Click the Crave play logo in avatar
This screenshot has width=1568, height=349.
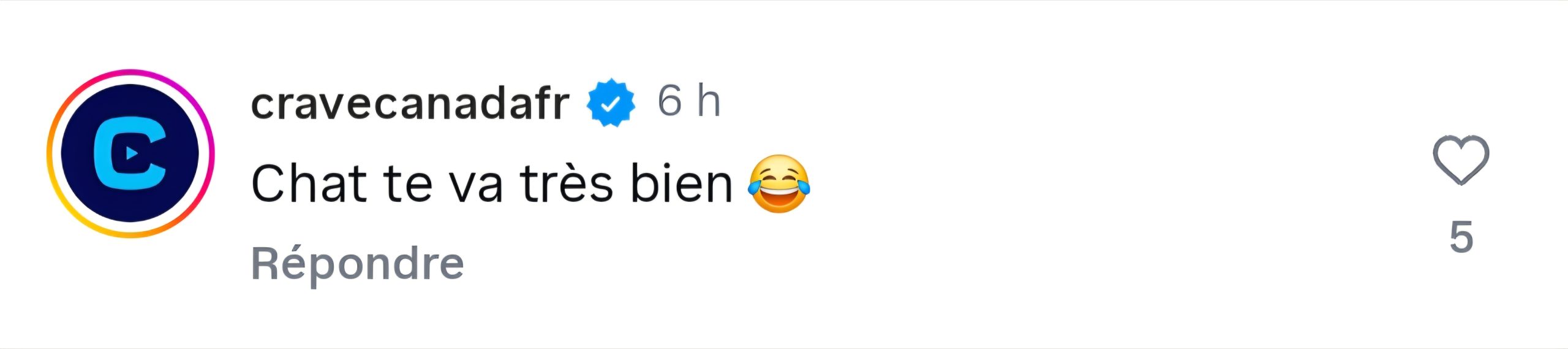[x=130, y=153]
